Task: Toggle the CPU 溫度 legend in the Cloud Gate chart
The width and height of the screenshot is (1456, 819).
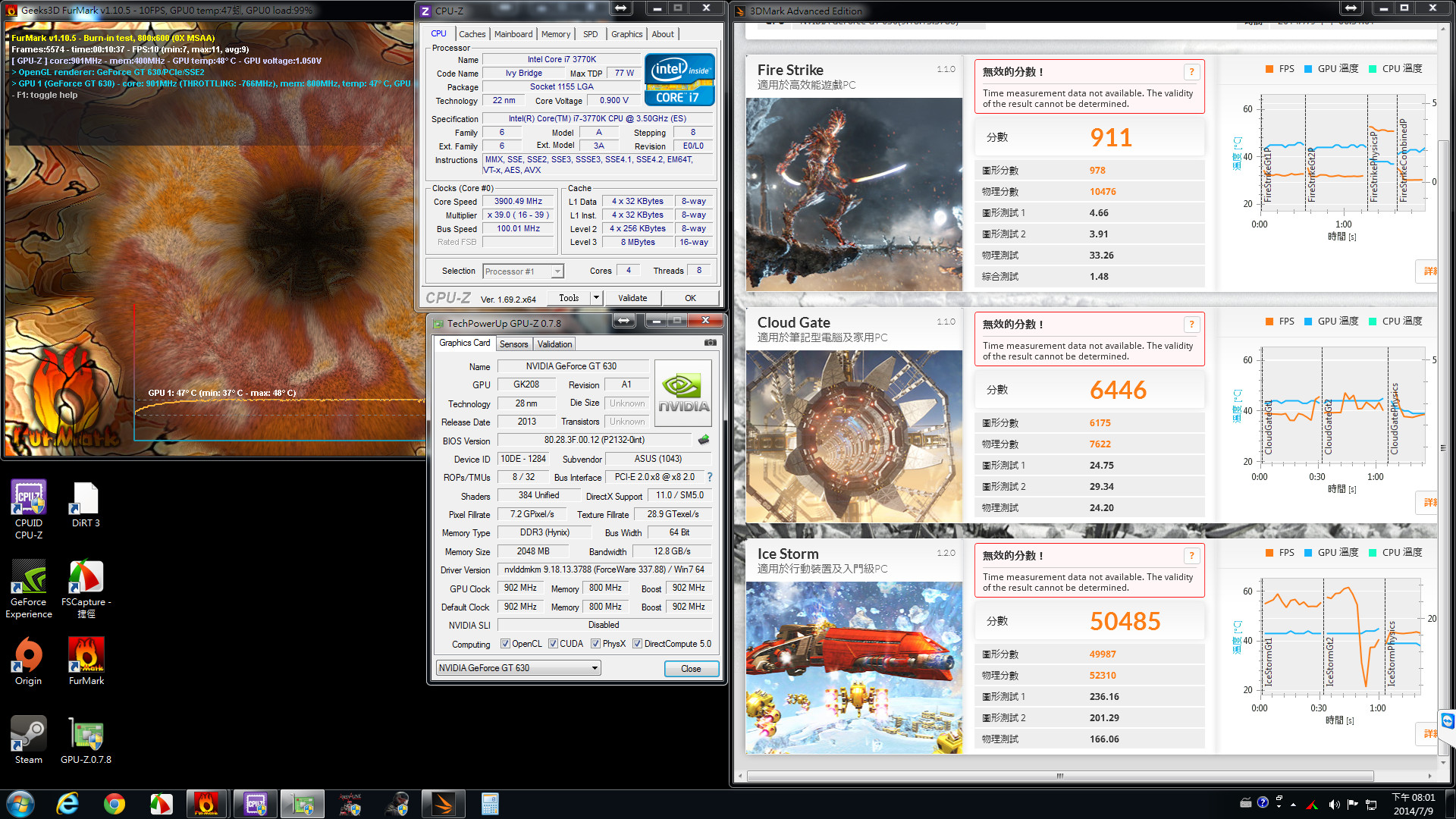Action: [x=1395, y=322]
